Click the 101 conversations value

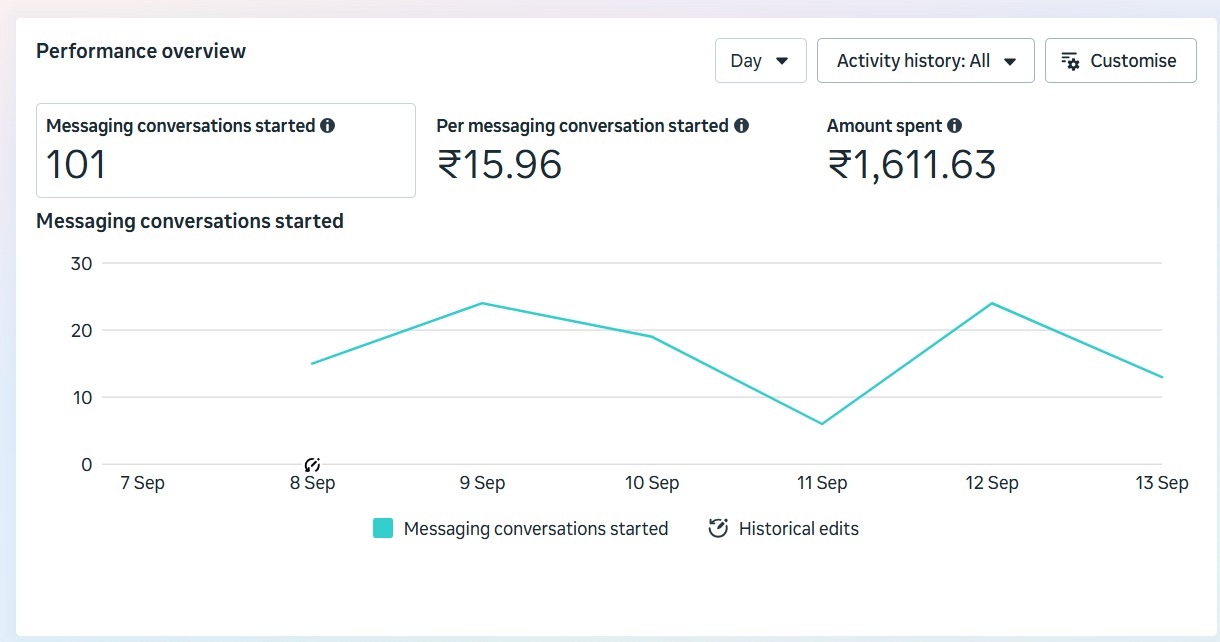[77, 165]
